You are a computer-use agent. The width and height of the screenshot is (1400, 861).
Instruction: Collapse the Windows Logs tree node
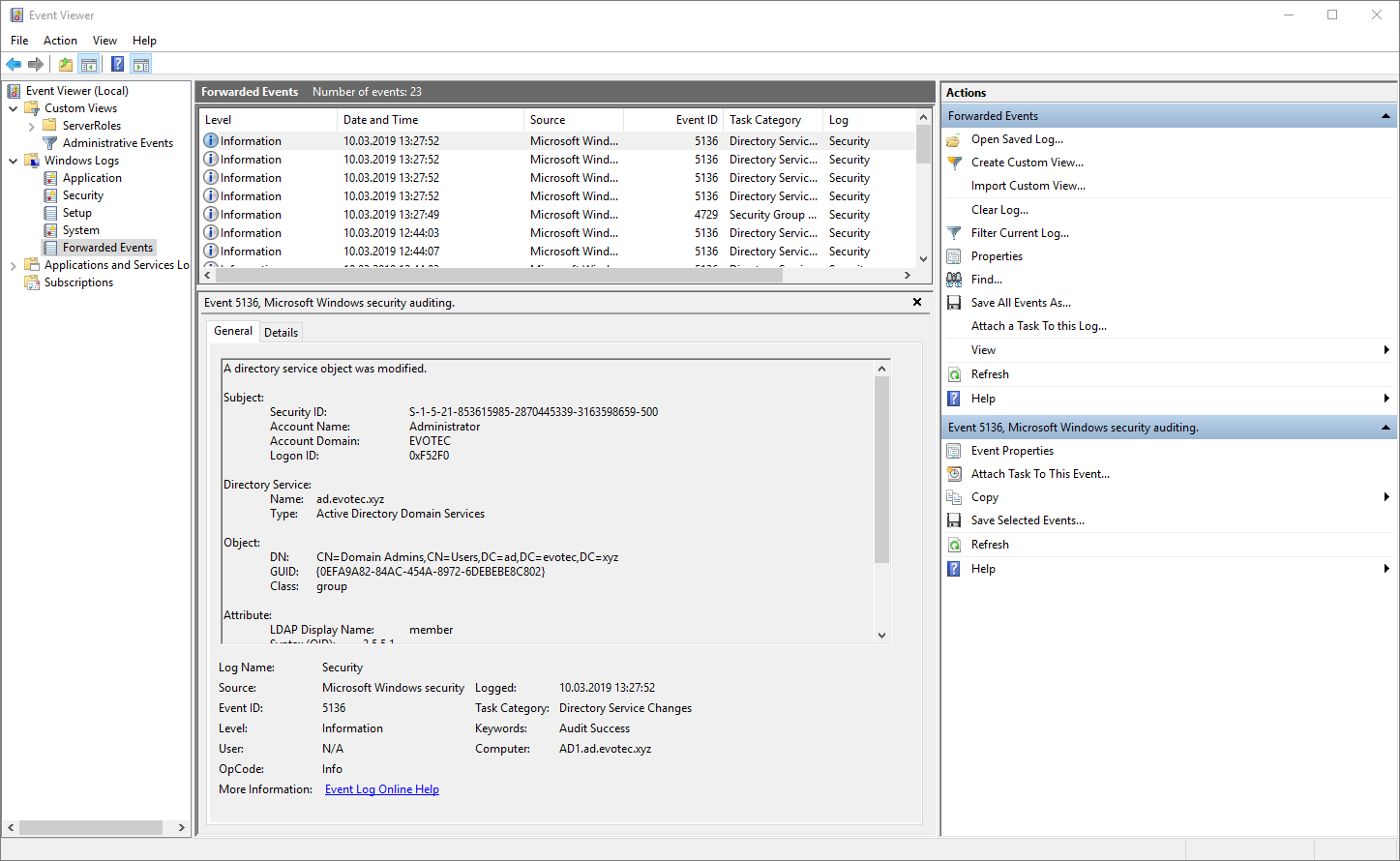coord(14,160)
